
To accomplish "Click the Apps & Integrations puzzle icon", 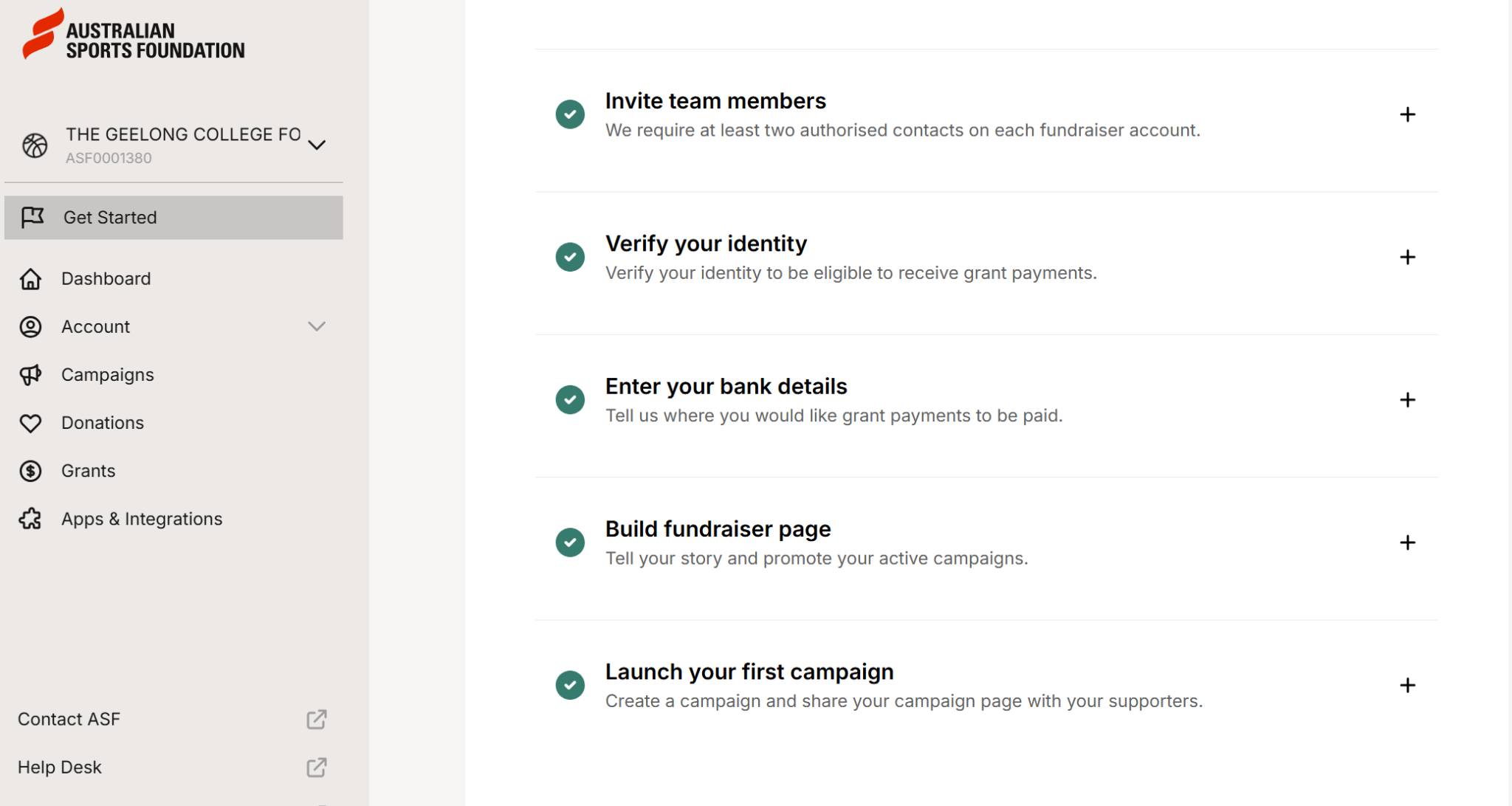I will [30, 519].
